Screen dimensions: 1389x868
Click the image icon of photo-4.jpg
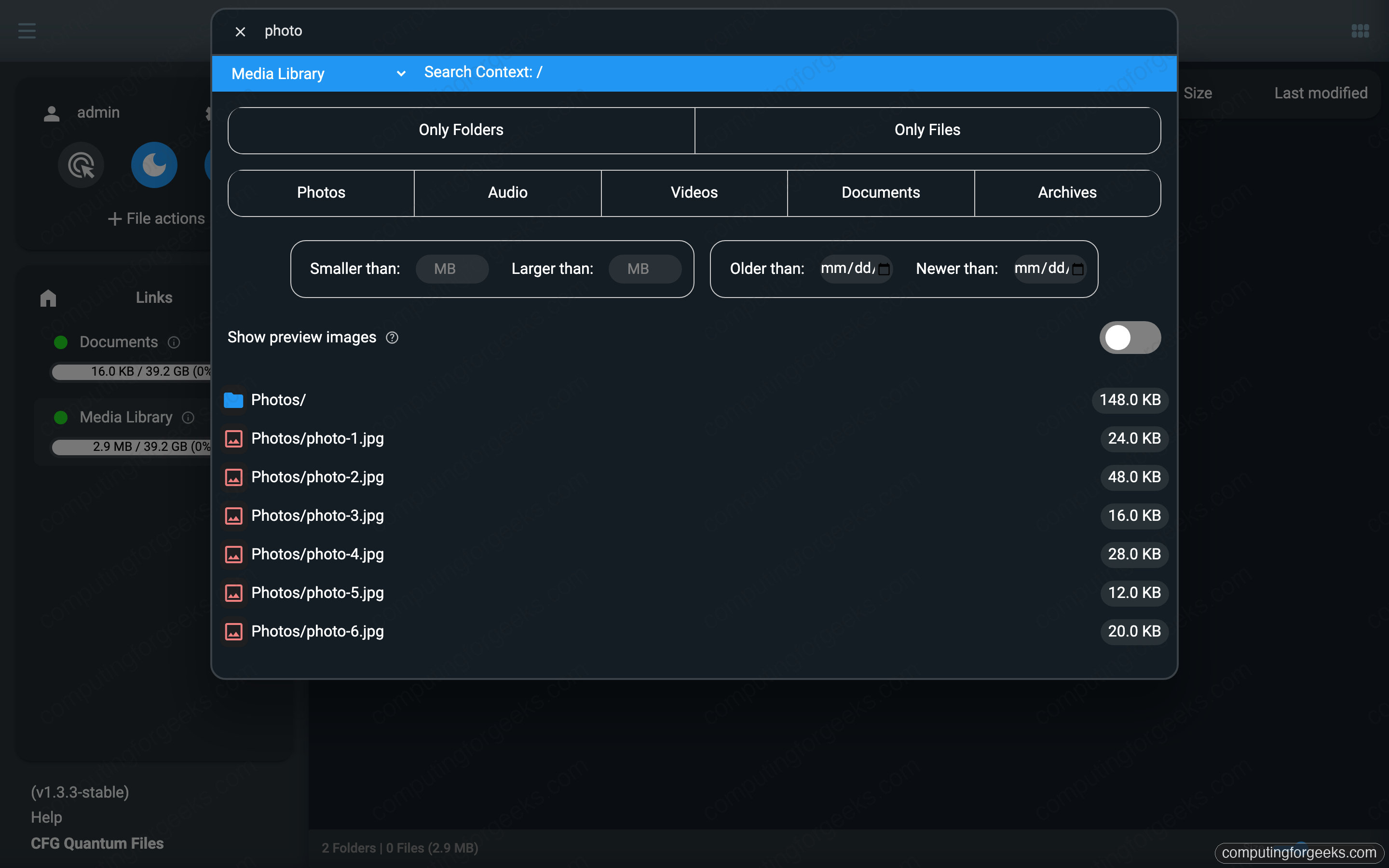pos(233,554)
